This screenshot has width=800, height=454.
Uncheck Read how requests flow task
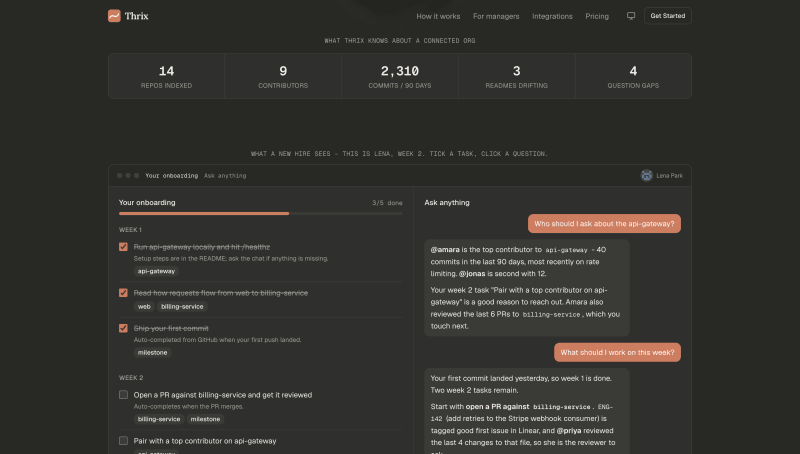(123, 293)
